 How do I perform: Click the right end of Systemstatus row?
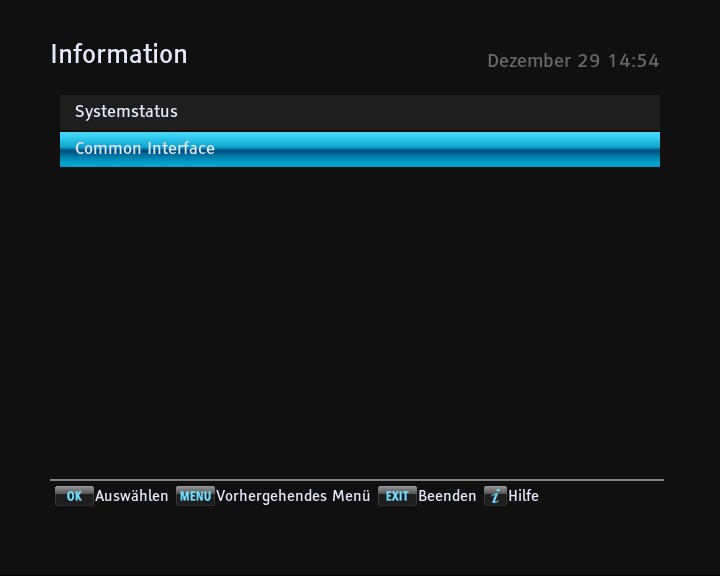pos(640,112)
